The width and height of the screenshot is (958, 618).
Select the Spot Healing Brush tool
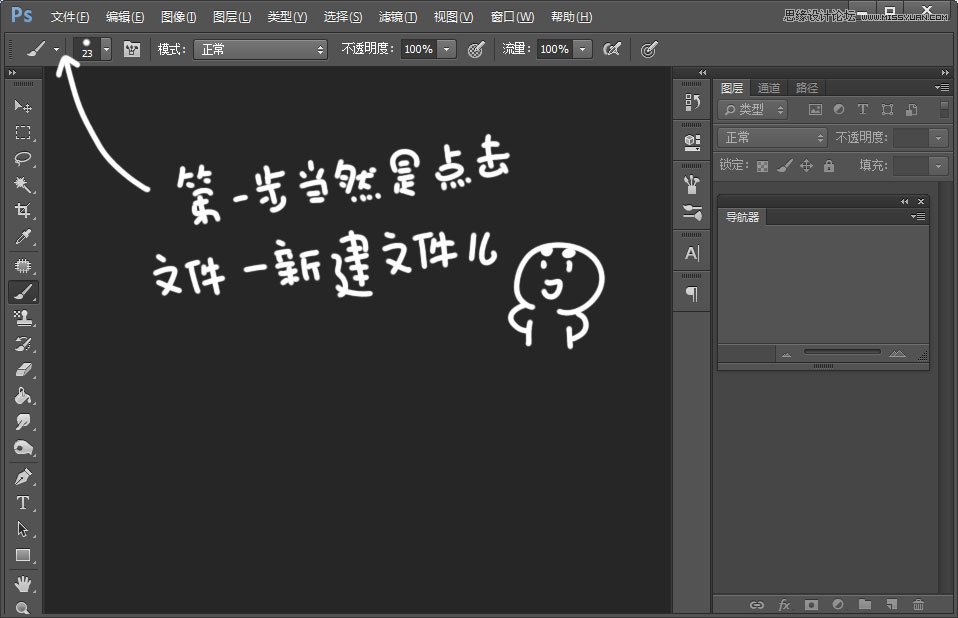click(23, 266)
